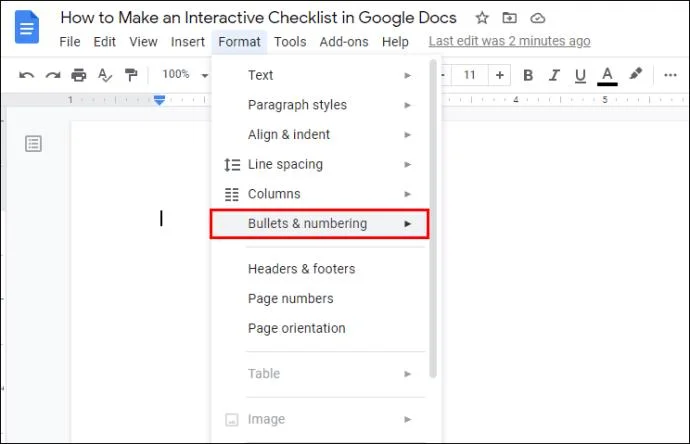690x444 pixels.
Task: Increase font size with plus button
Action: coord(499,75)
